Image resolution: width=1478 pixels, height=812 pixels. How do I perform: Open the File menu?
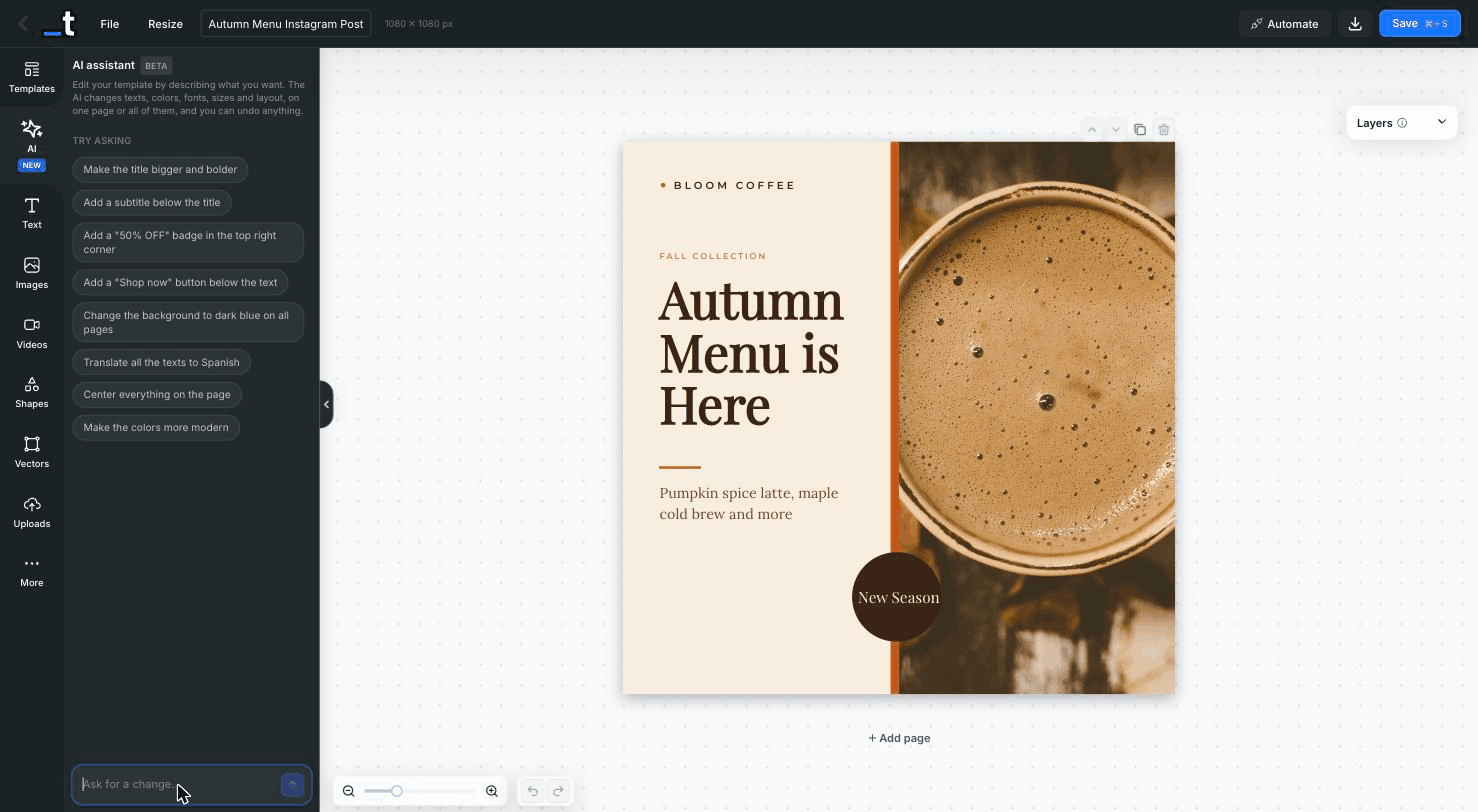tap(110, 24)
